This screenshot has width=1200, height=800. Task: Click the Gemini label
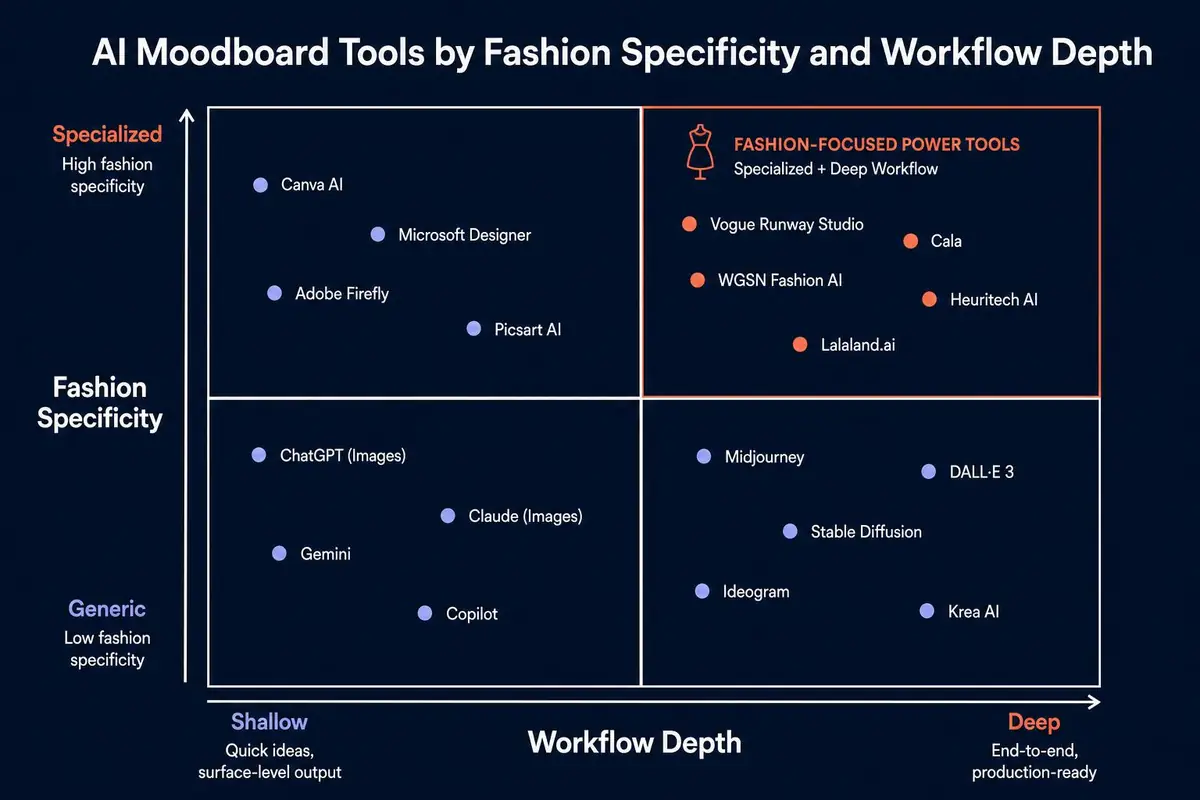(x=325, y=554)
